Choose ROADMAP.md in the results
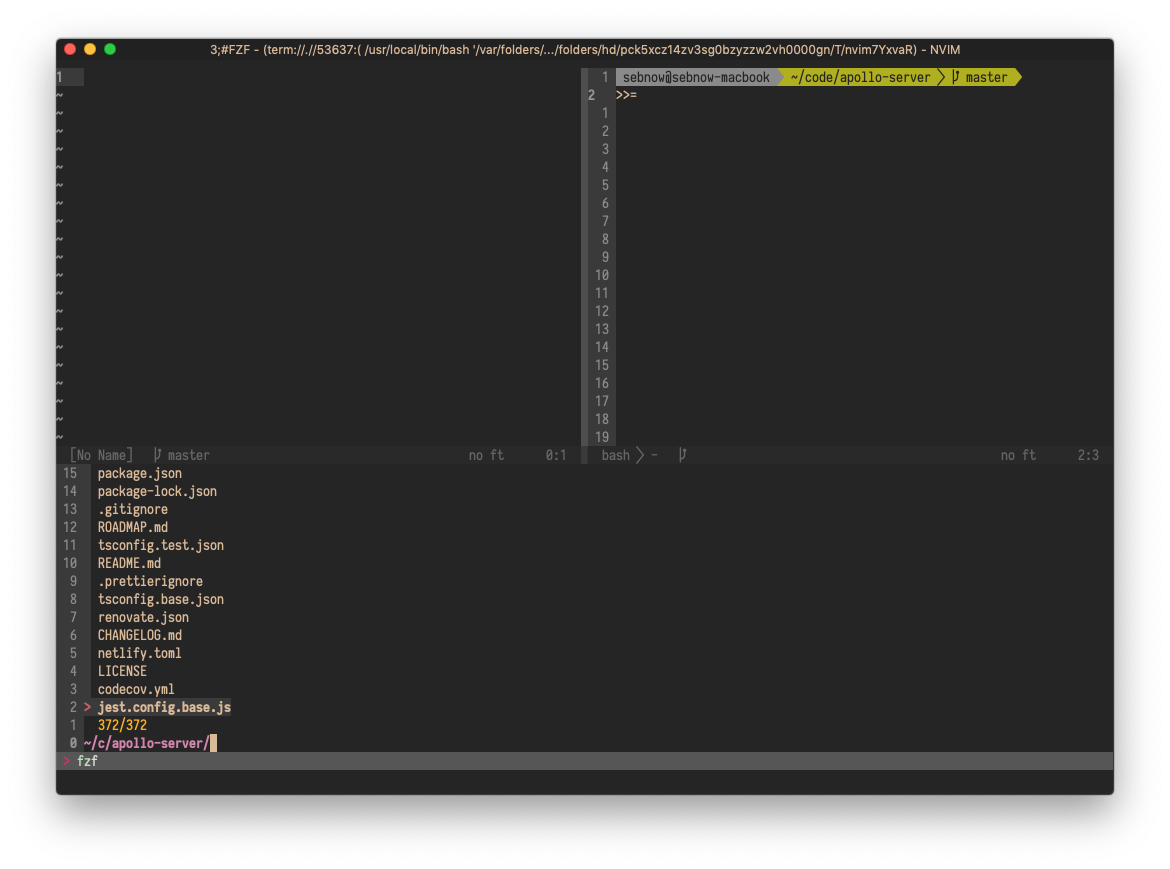This screenshot has width=1170, height=869. point(133,527)
